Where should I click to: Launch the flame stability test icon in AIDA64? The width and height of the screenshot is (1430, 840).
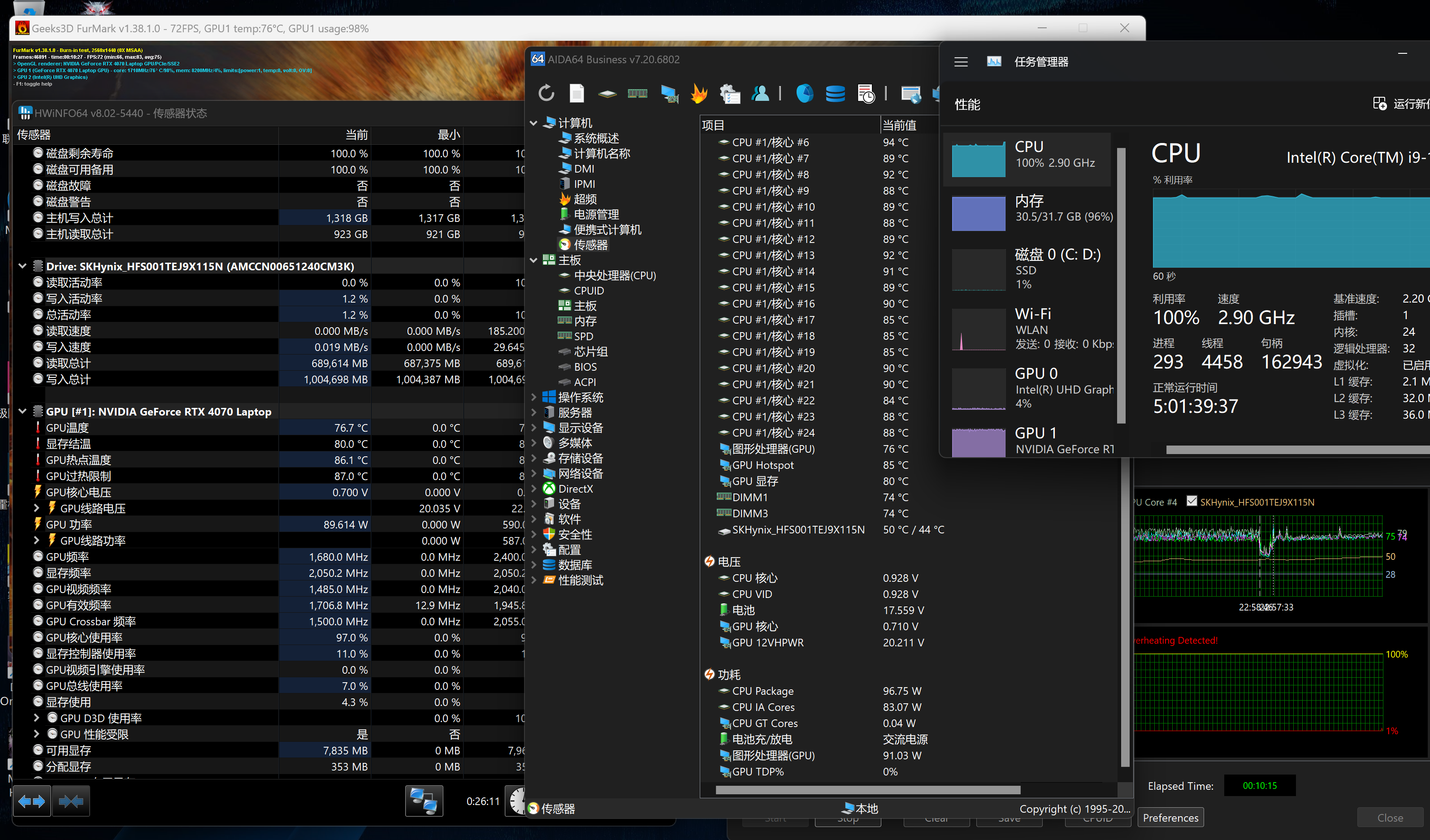tap(698, 93)
